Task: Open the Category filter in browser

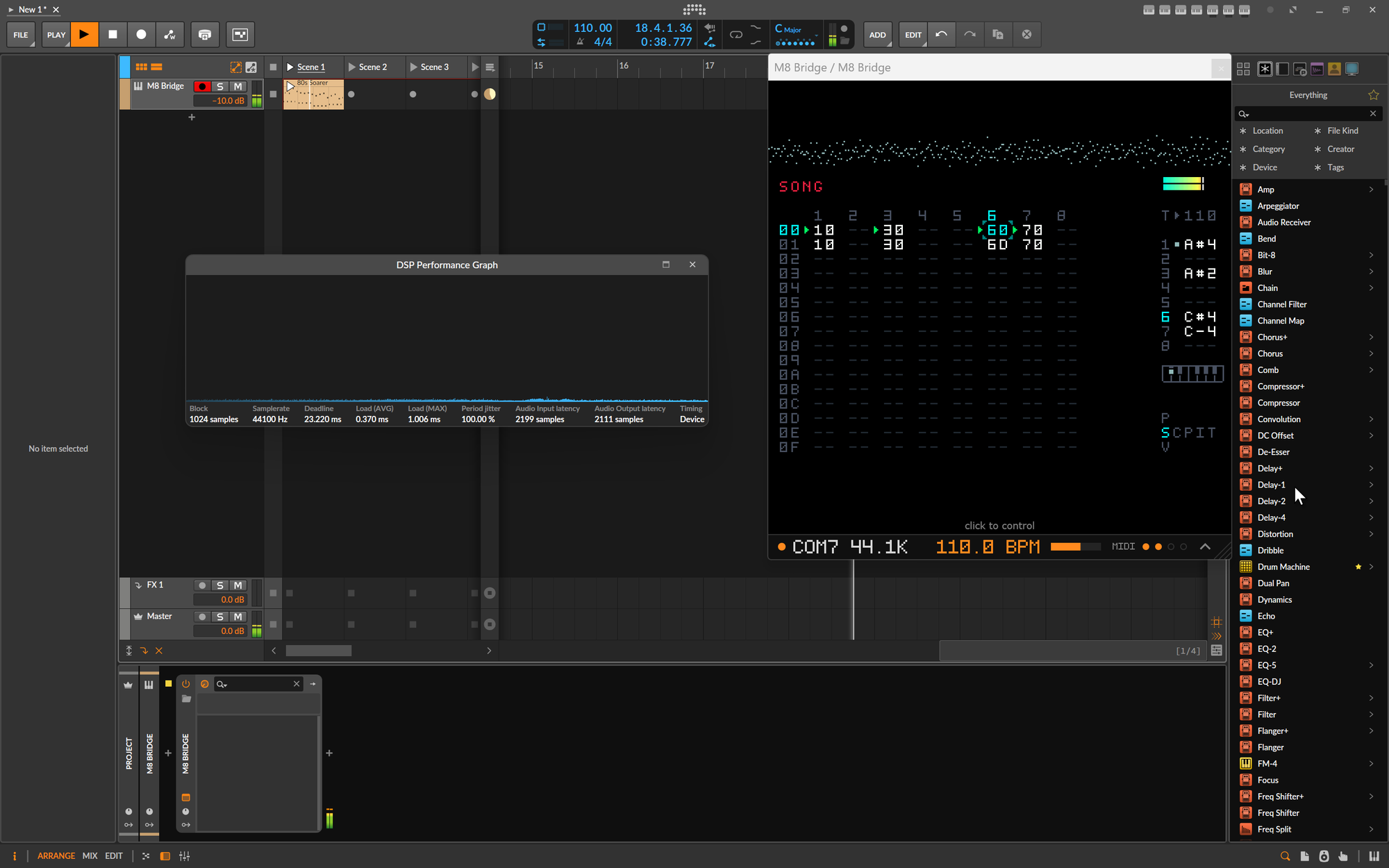Action: click(x=1268, y=149)
